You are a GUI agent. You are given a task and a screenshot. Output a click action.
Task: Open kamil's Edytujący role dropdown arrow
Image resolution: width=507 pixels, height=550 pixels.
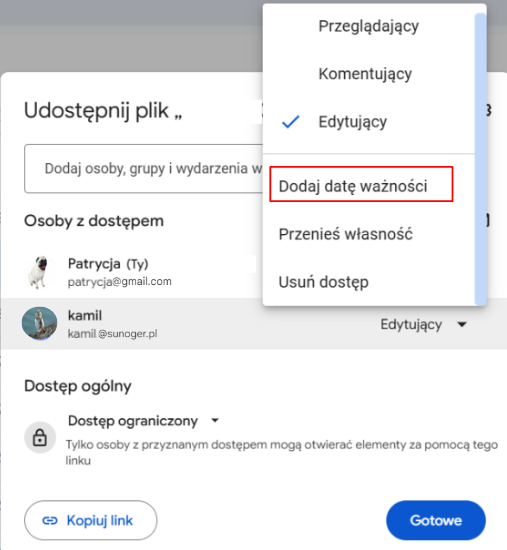pyautogui.click(x=462, y=324)
